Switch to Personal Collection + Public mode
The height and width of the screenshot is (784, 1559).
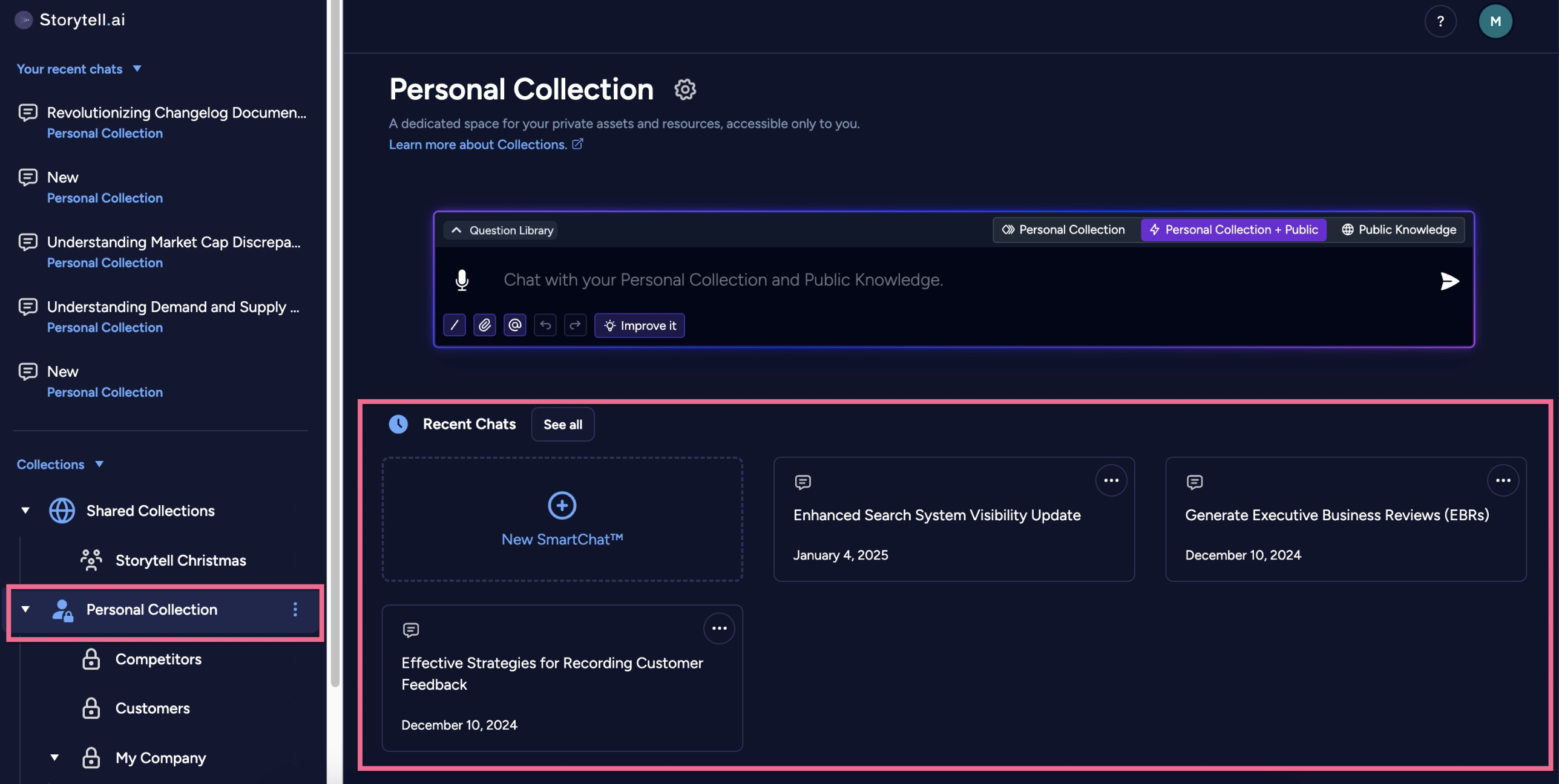[1233, 230]
